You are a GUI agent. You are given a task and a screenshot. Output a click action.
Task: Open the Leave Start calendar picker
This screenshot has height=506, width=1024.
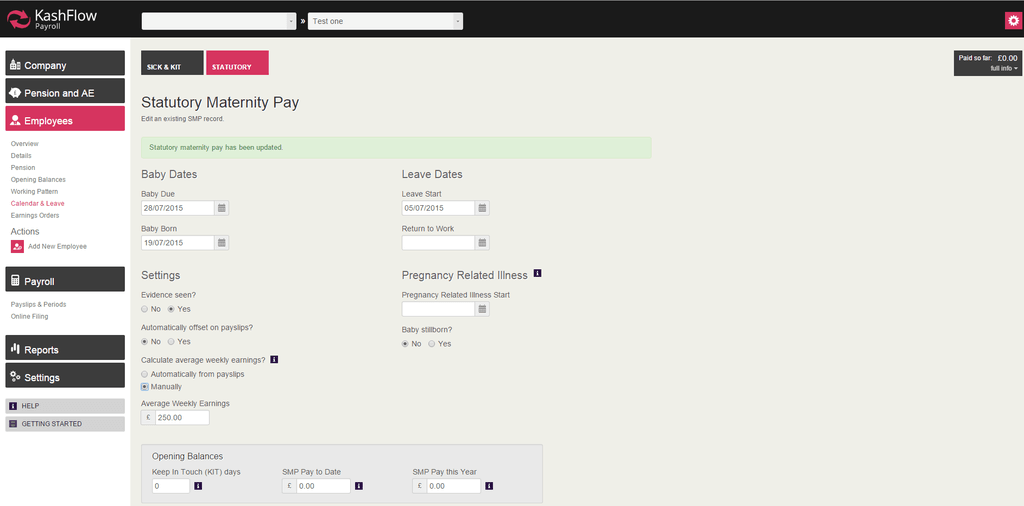coord(482,208)
